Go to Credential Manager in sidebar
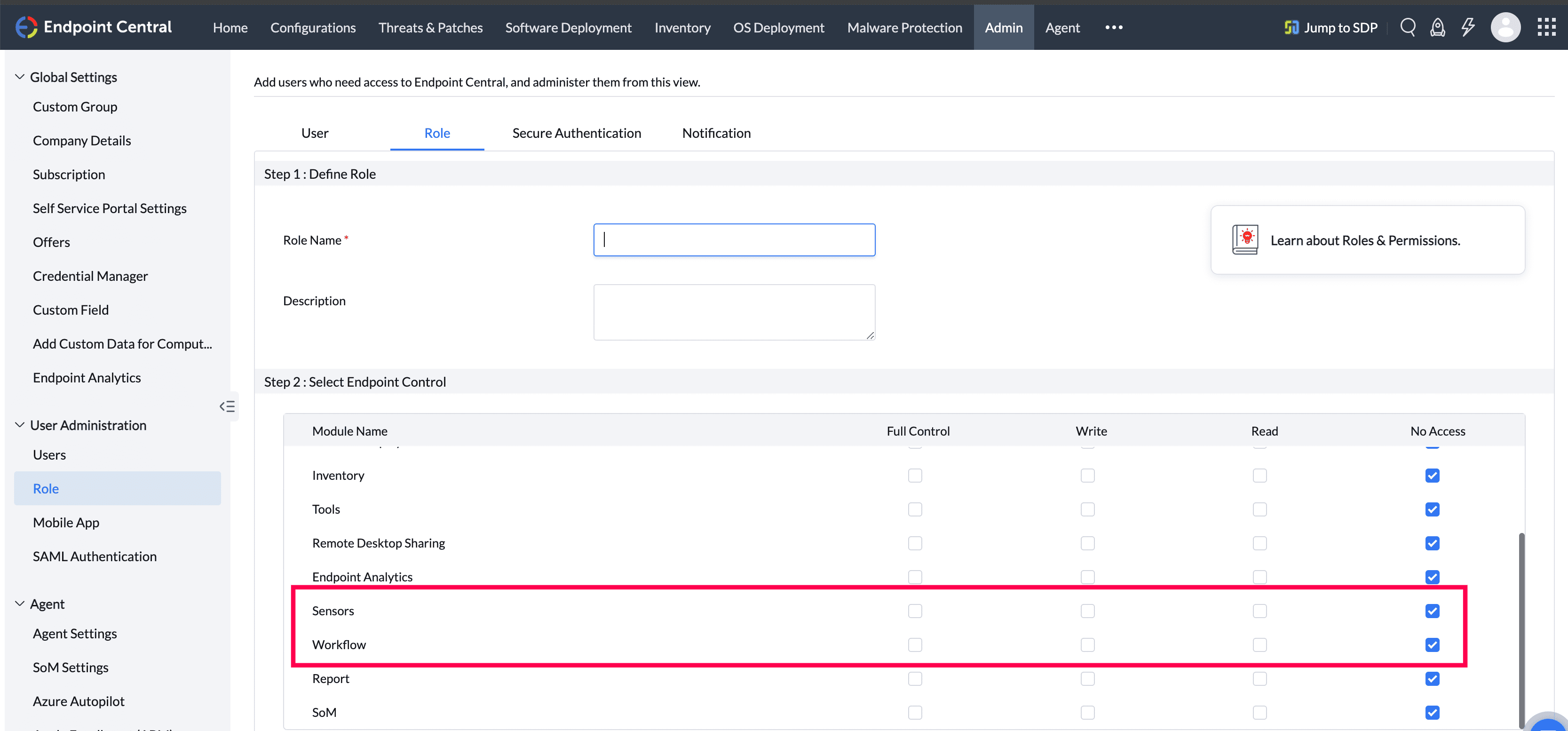Image resolution: width=1568 pixels, height=731 pixels. 90,276
